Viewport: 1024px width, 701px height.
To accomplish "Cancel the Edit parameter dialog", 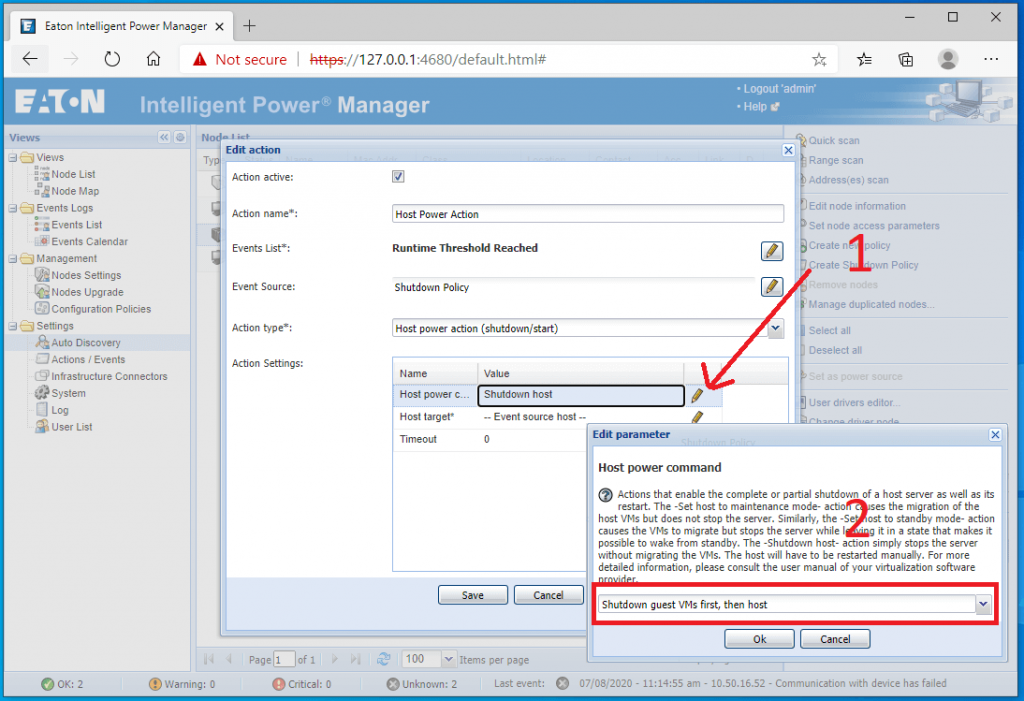I will (835, 639).
